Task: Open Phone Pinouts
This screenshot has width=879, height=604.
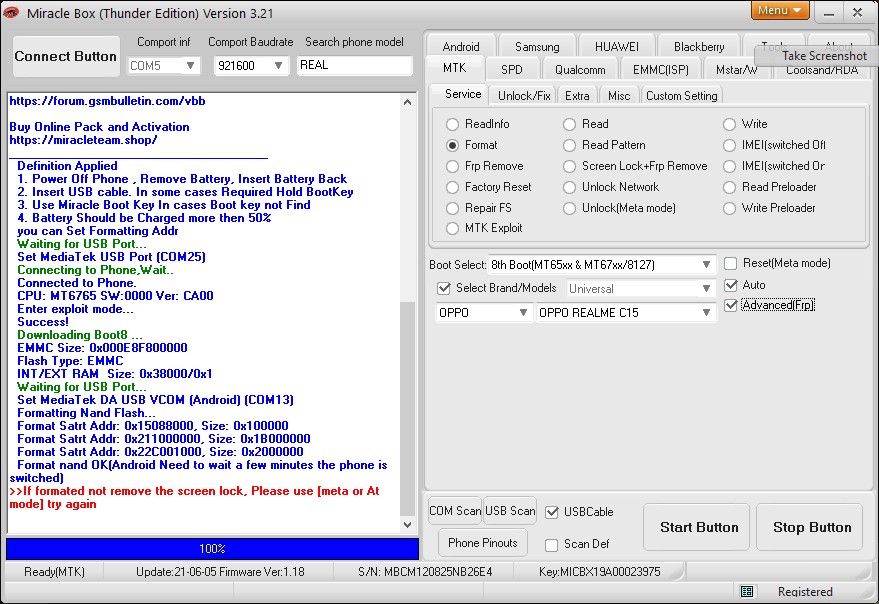Action: click(x=483, y=542)
